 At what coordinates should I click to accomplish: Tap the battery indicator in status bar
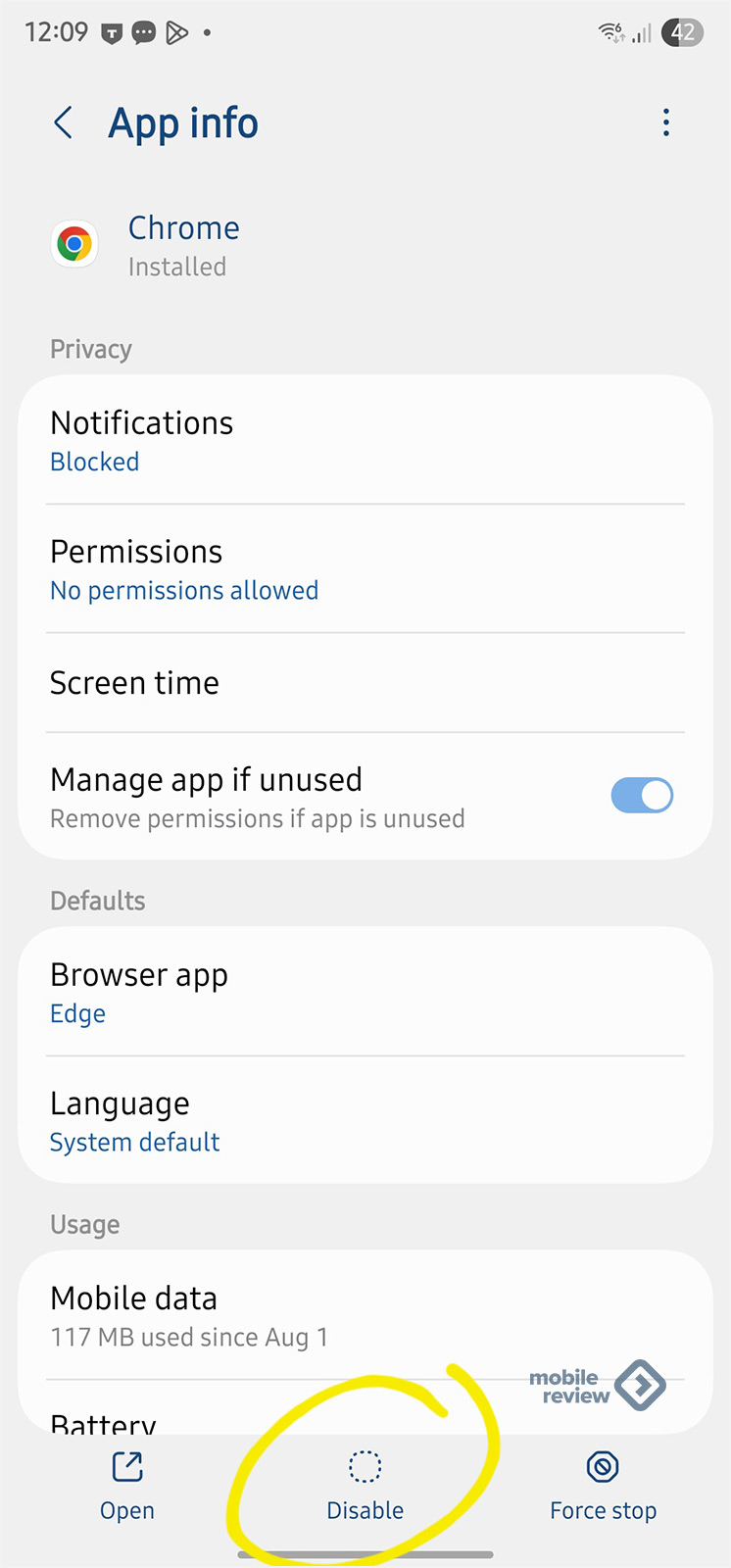[x=682, y=33]
